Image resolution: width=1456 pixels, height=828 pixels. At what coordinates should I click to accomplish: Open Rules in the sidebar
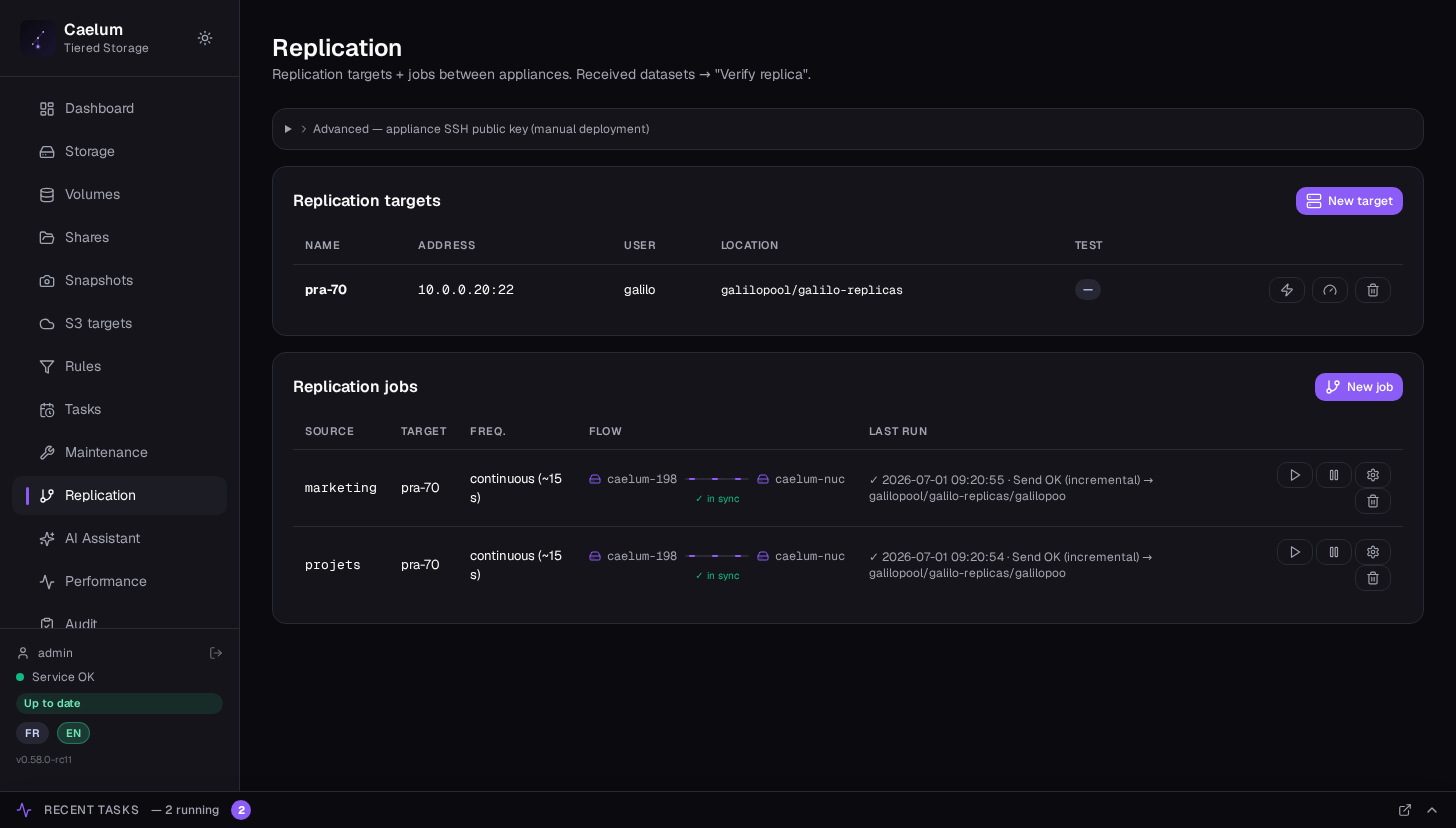click(x=119, y=366)
